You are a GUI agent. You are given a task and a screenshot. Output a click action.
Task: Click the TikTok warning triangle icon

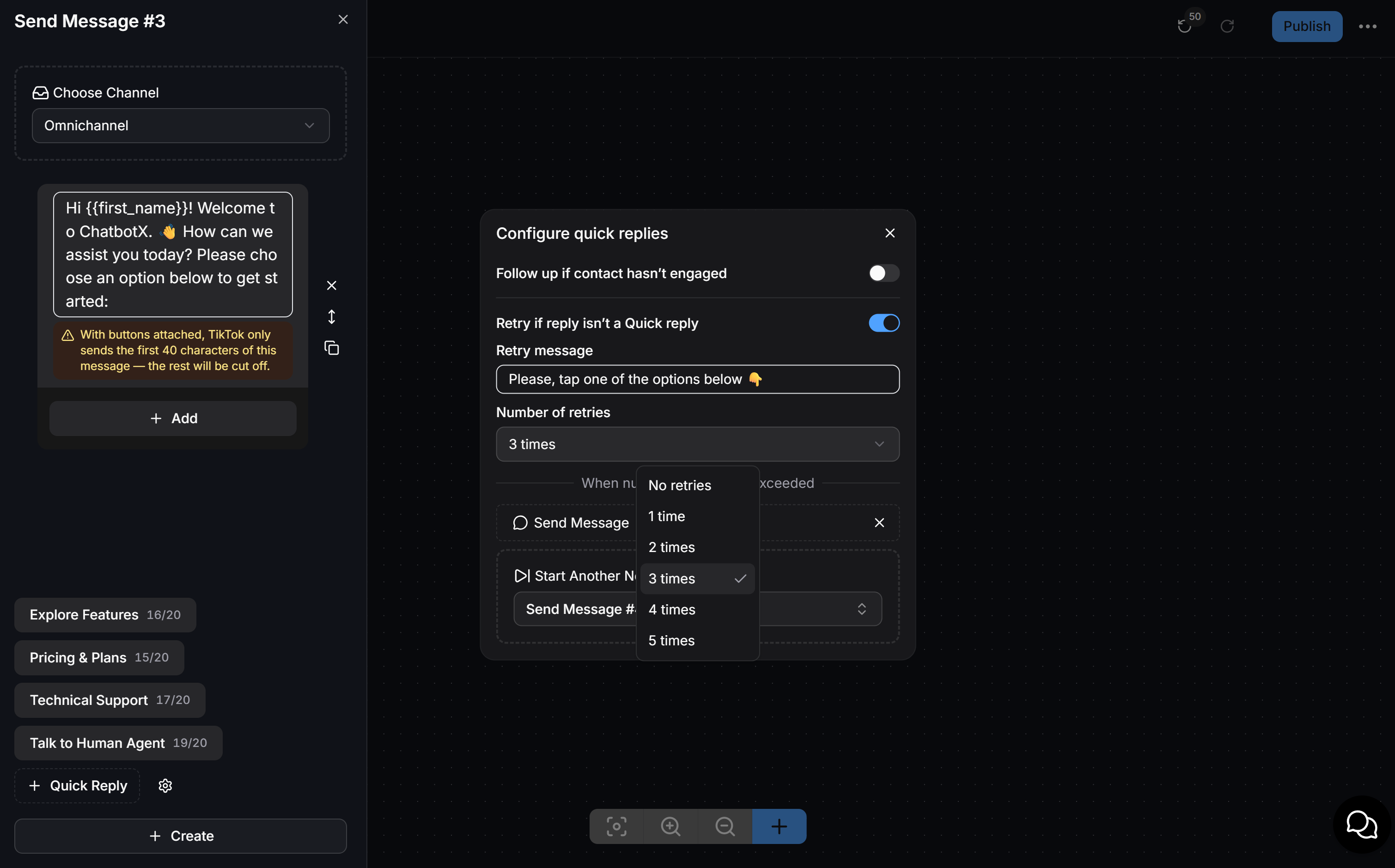coord(68,335)
